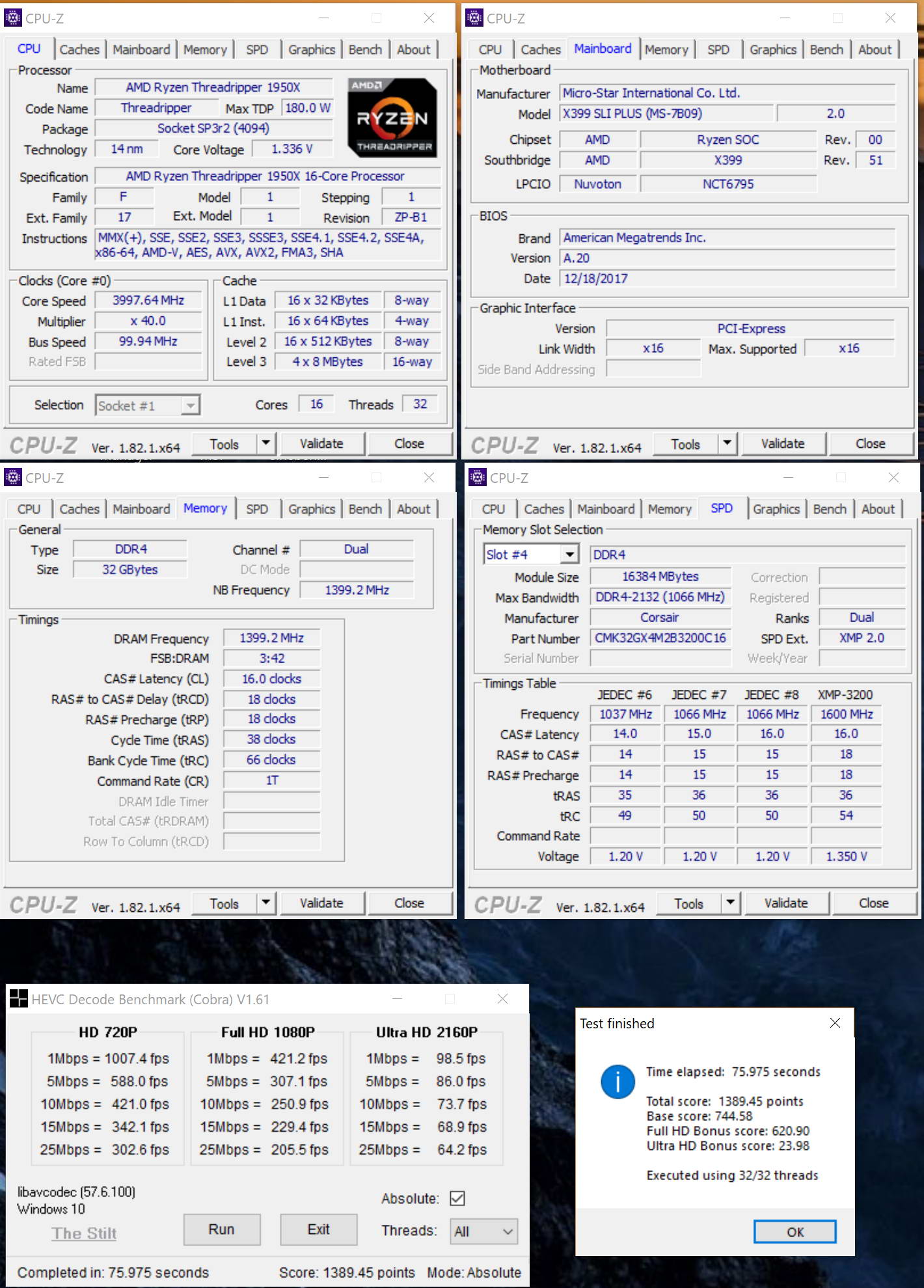
Task: Click Multiplier x 40.0 value
Action: click(148, 321)
